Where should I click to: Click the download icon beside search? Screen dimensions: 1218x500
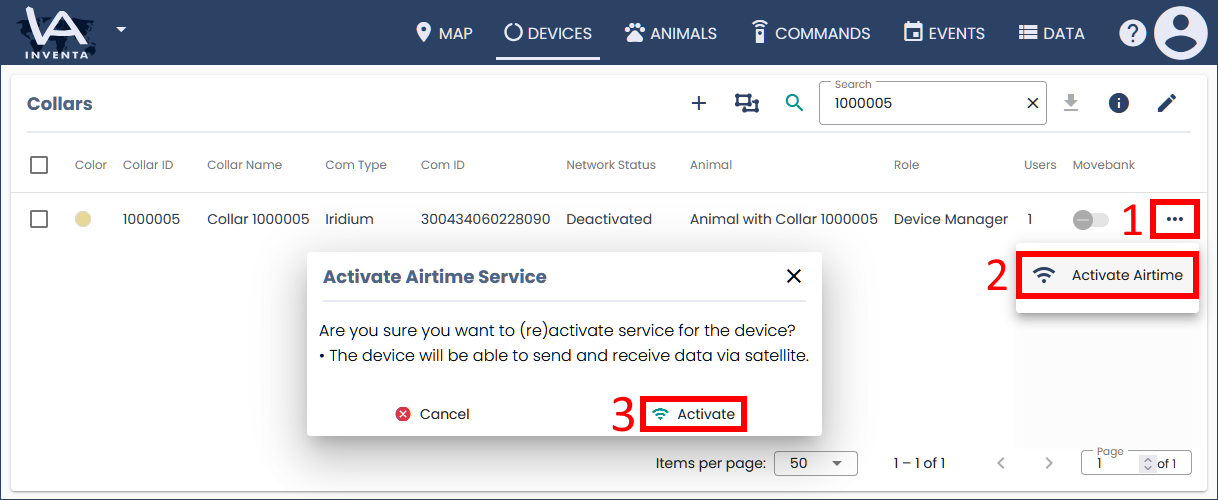pyautogui.click(x=1071, y=103)
